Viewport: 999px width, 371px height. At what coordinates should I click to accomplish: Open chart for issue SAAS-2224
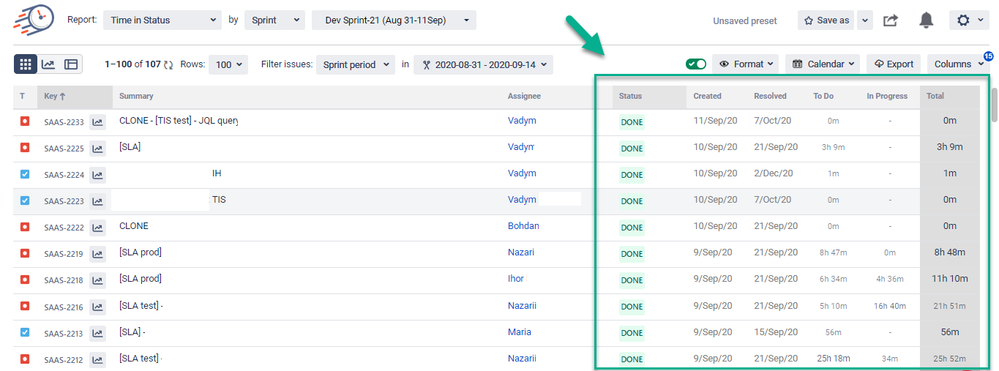click(97, 175)
